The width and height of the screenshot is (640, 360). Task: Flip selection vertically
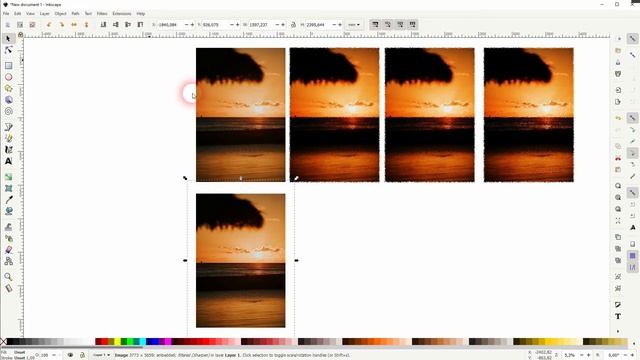pyautogui.click(x=87, y=25)
